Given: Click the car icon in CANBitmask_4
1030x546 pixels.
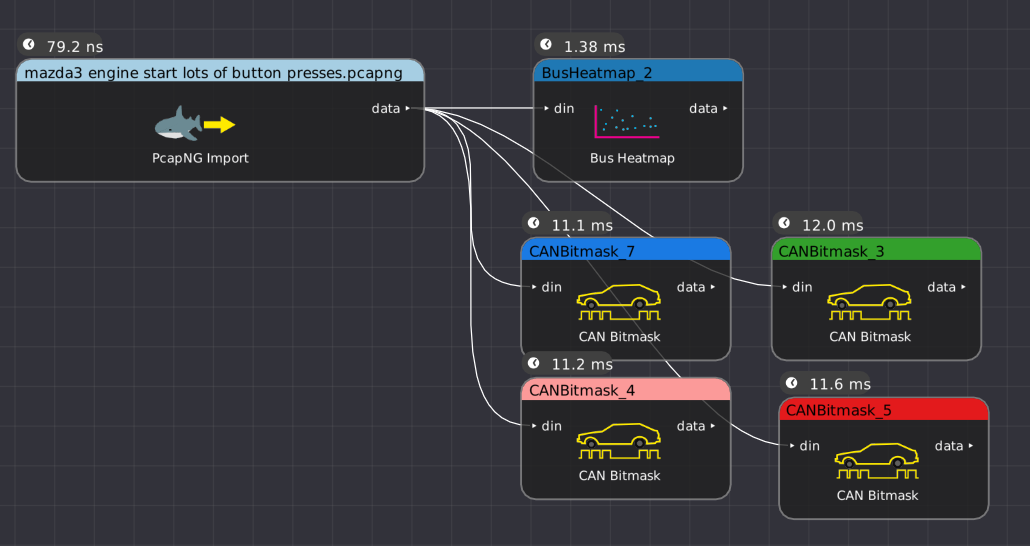Looking at the screenshot, I should point(619,441).
